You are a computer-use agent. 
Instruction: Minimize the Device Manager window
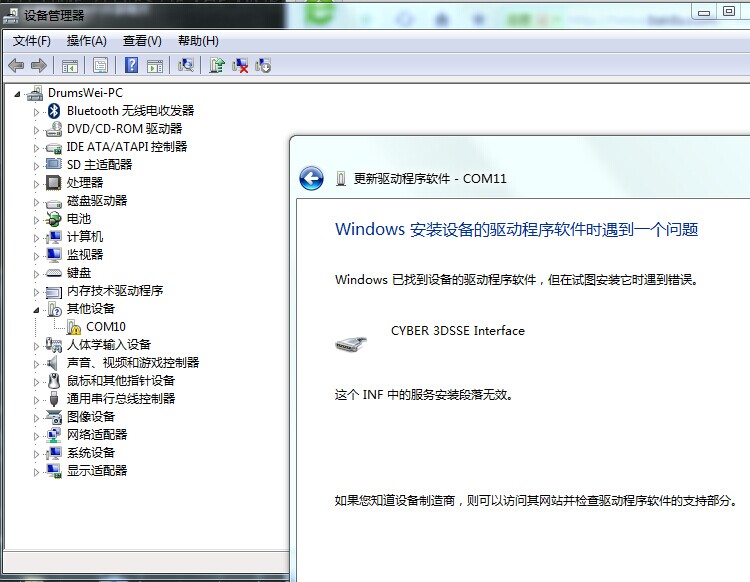click(704, 11)
